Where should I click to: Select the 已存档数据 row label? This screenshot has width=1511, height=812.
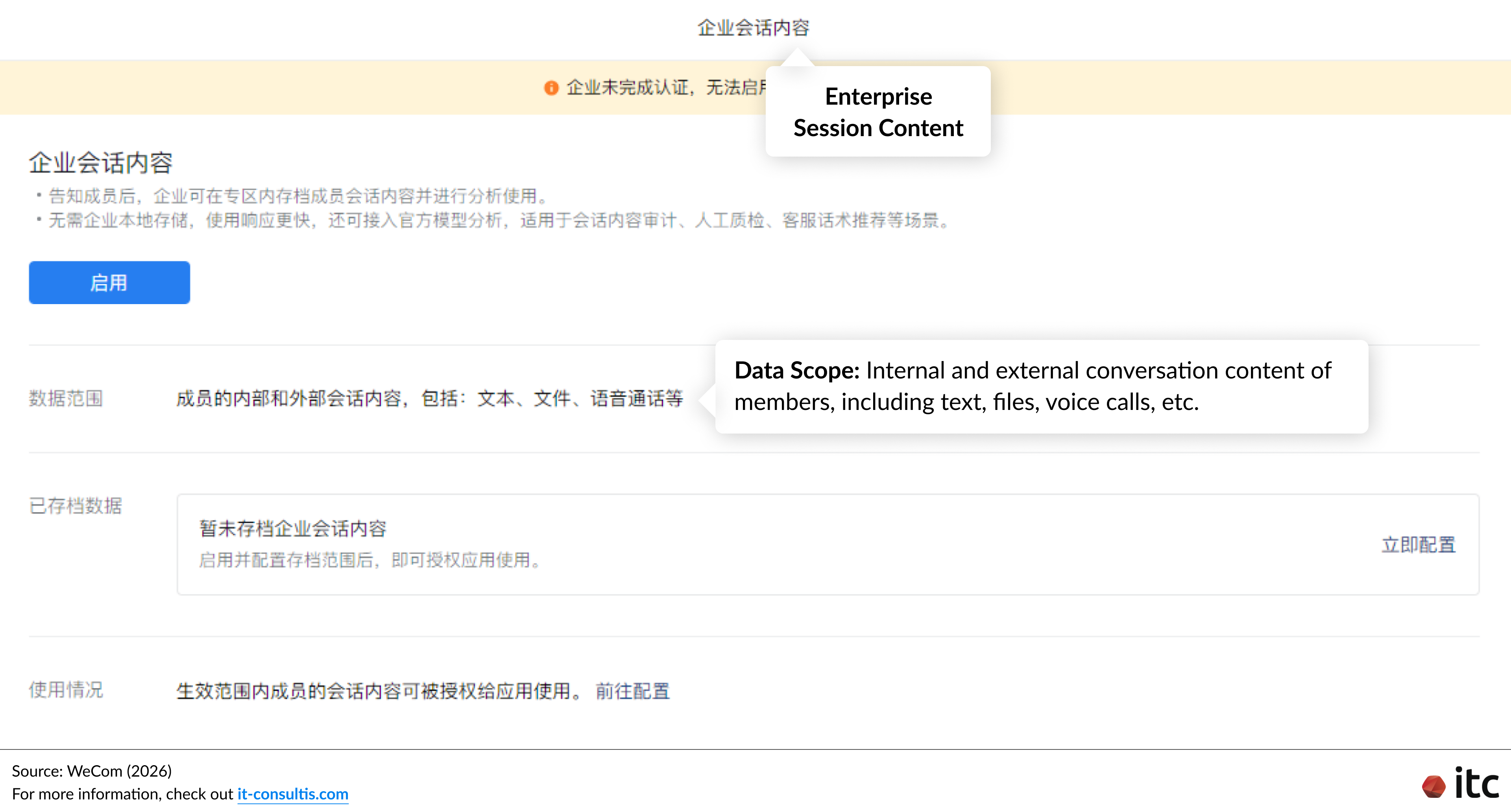click(x=76, y=506)
